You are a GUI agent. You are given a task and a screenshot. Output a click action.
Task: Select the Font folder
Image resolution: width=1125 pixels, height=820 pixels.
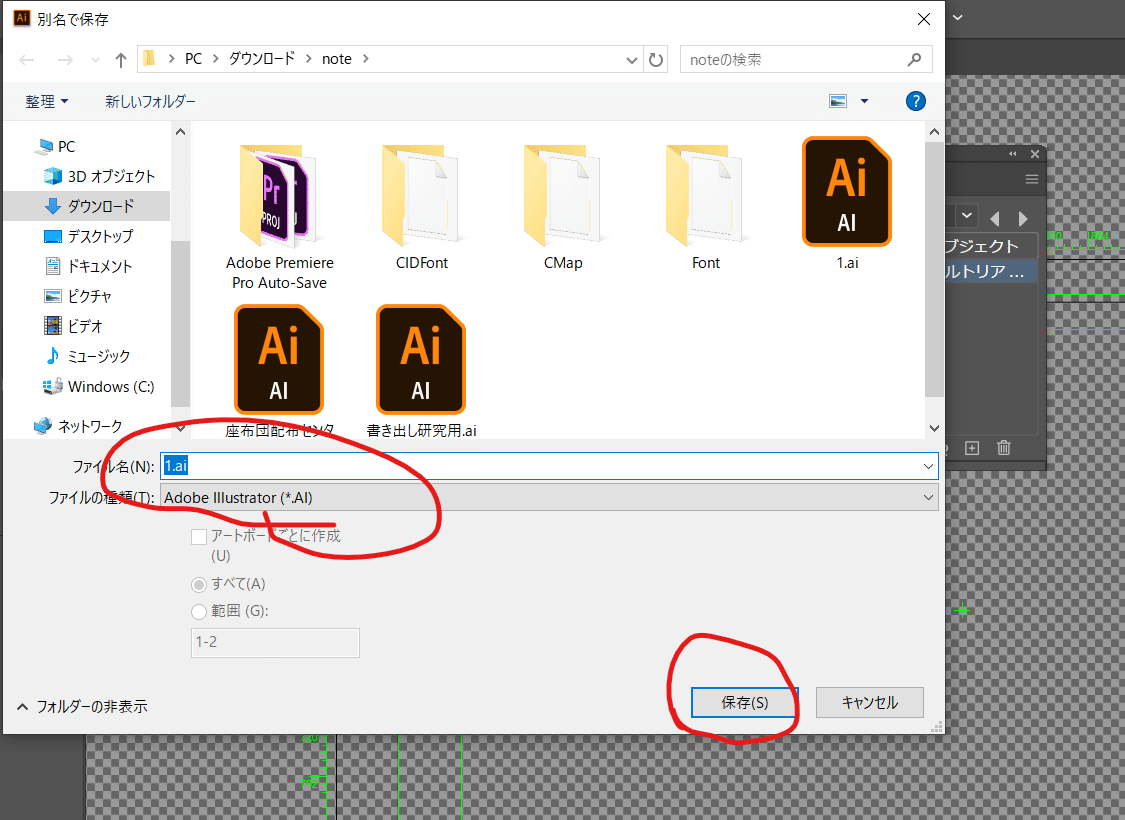click(x=705, y=207)
